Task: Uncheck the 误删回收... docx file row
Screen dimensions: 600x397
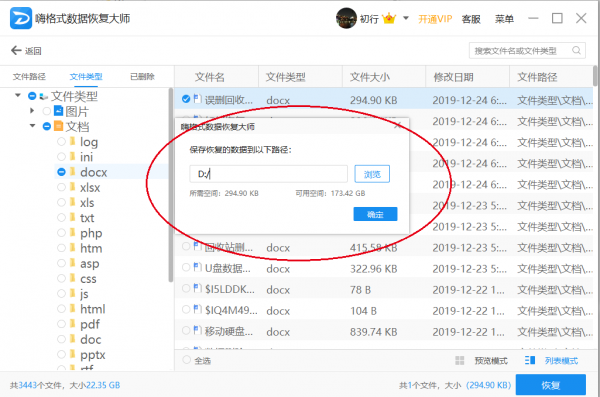Action: pyautogui.click(x=186, y=99)
